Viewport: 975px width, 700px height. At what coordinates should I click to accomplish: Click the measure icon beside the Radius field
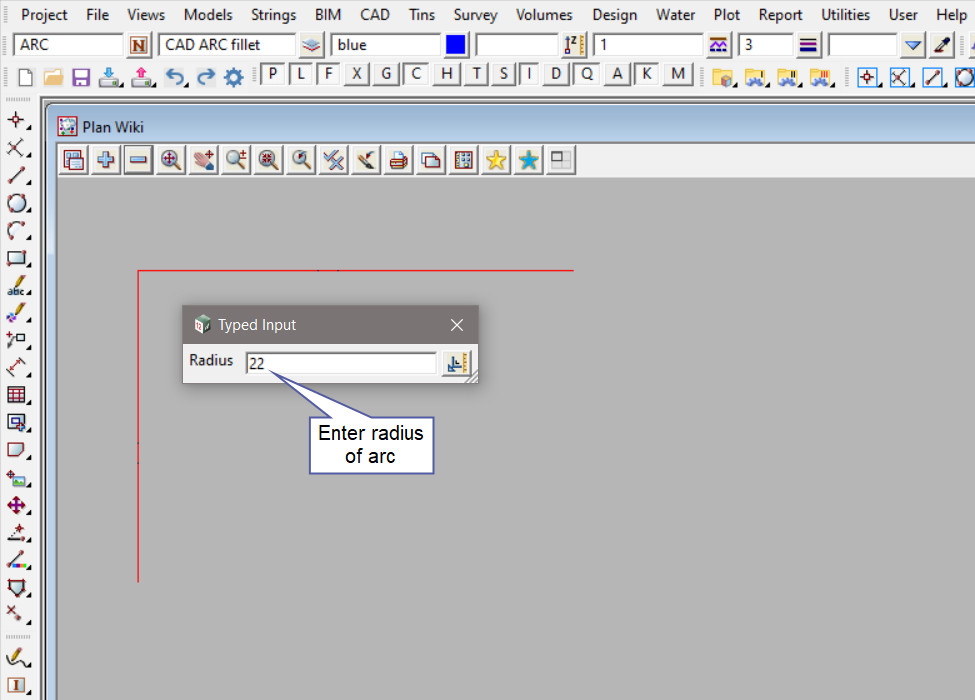[456, 364]
